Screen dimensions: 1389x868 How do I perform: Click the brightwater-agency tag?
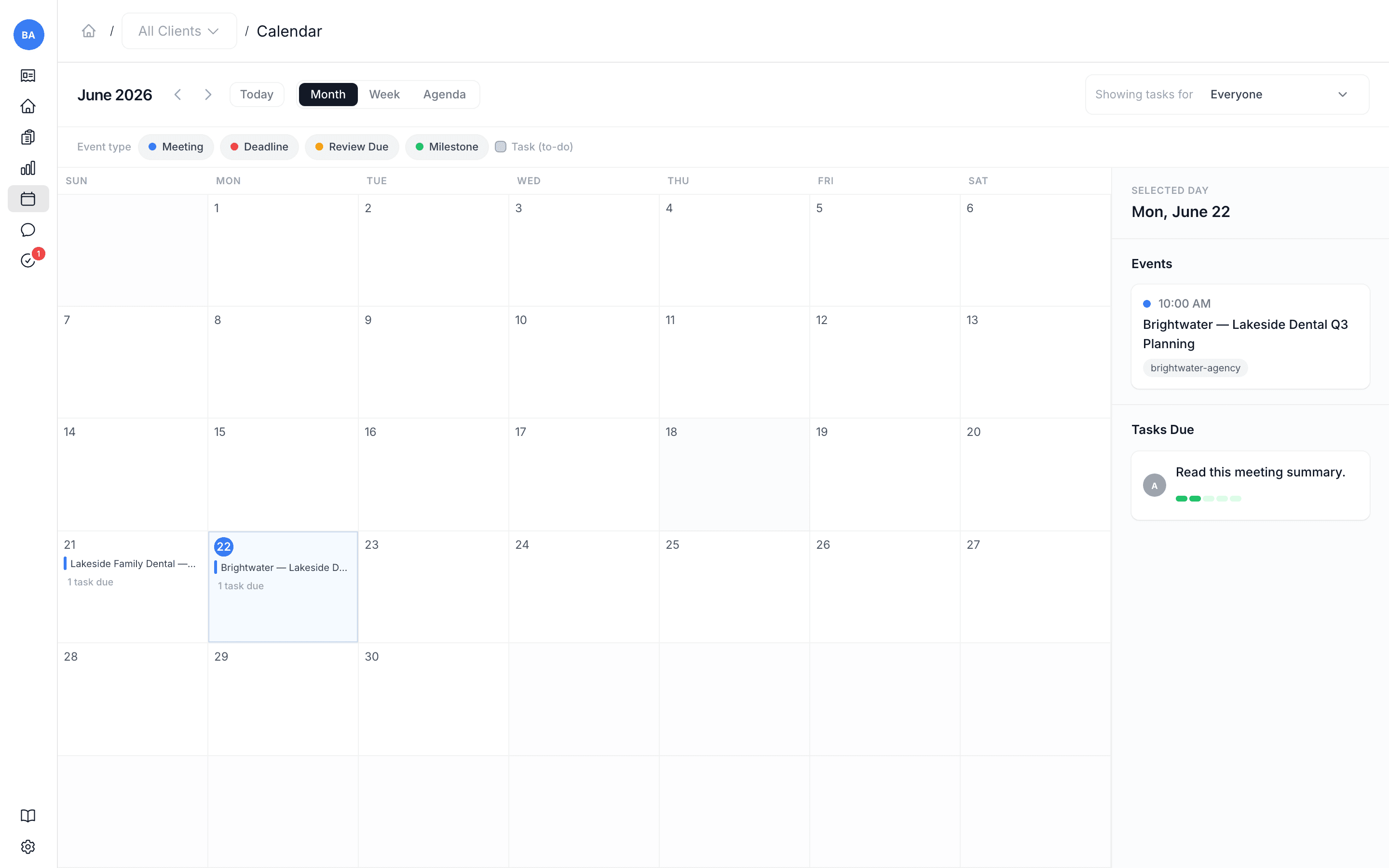pos(1195,368)
